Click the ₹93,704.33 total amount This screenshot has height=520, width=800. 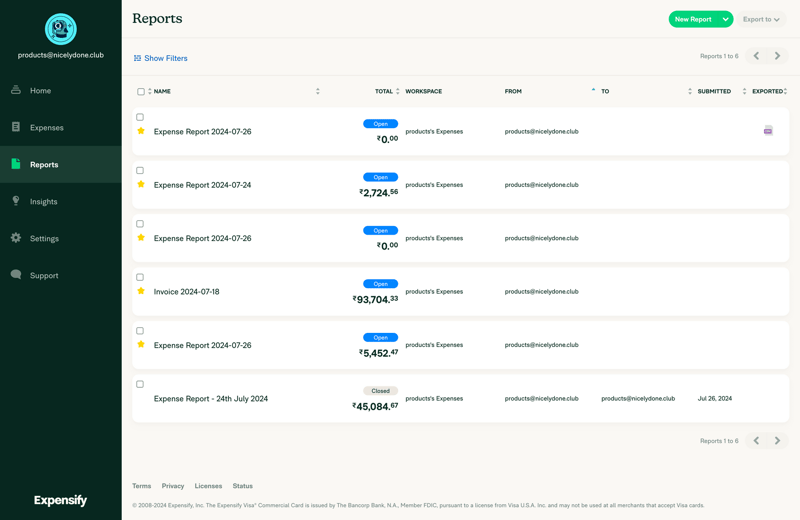click(x=376, y=300)
